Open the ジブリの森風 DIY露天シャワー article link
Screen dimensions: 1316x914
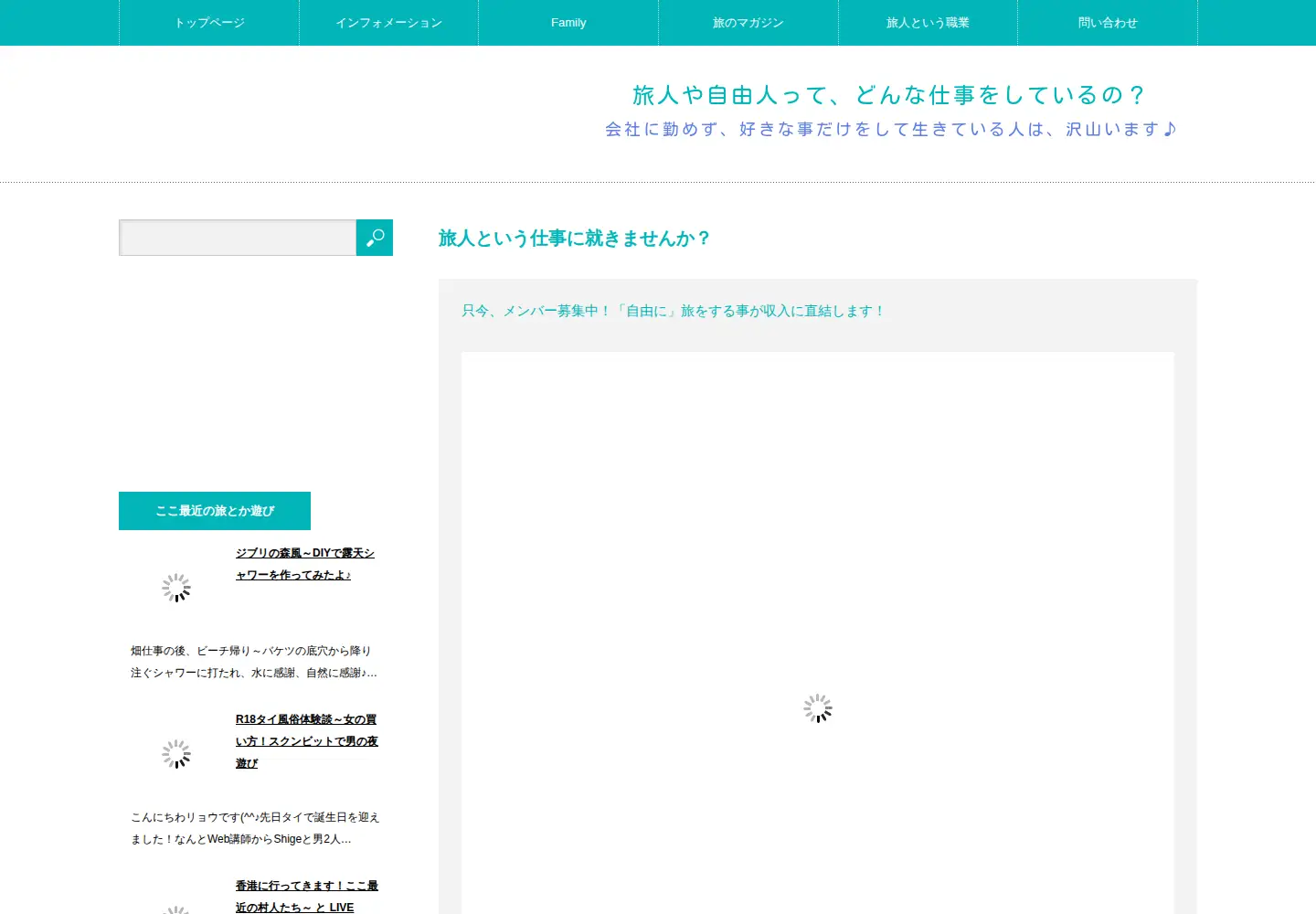tap(305, 564)
